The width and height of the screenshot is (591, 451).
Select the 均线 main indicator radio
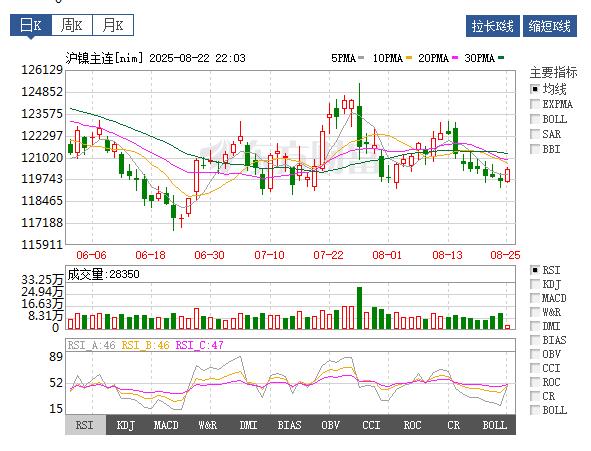[x=534, y=89]
